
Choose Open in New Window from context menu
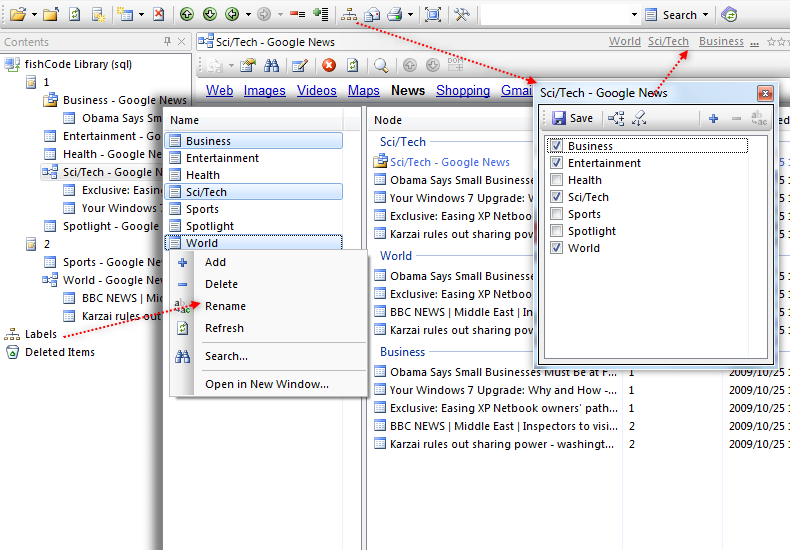268,384
